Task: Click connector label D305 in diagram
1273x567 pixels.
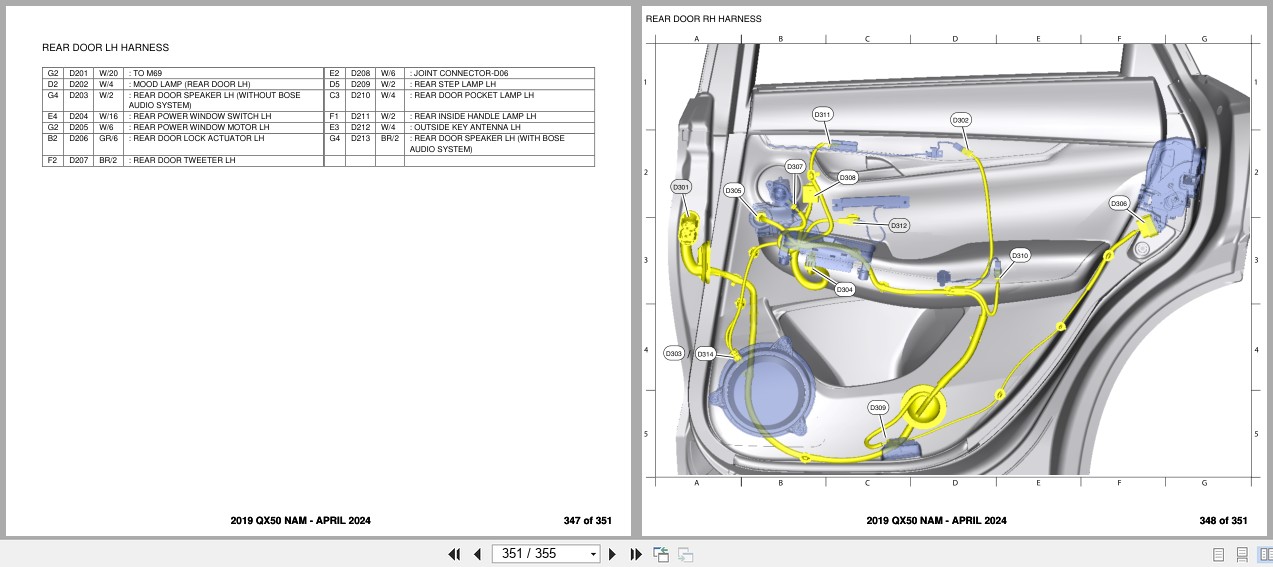Action: [x=734, y=190]
